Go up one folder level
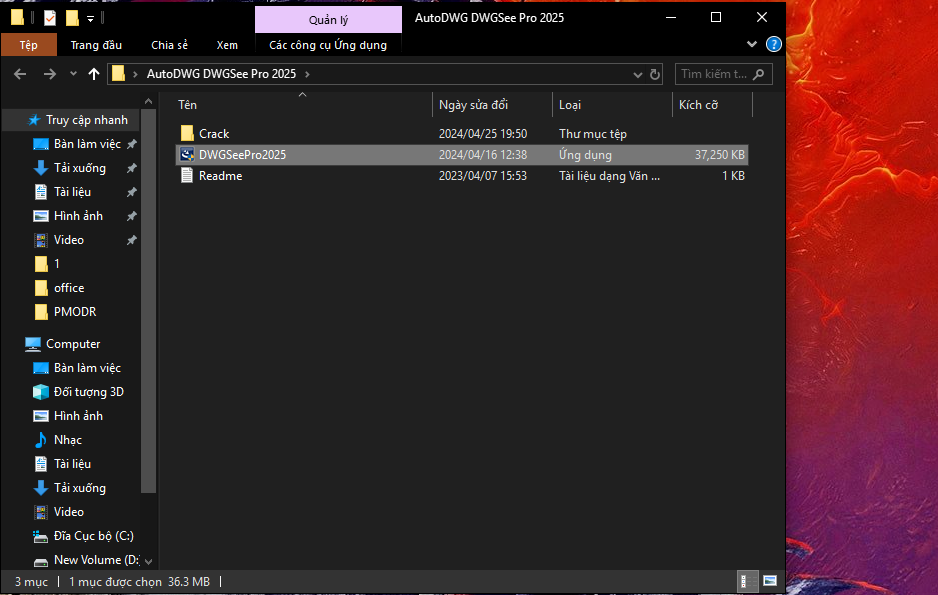 [x=94, y=74]
